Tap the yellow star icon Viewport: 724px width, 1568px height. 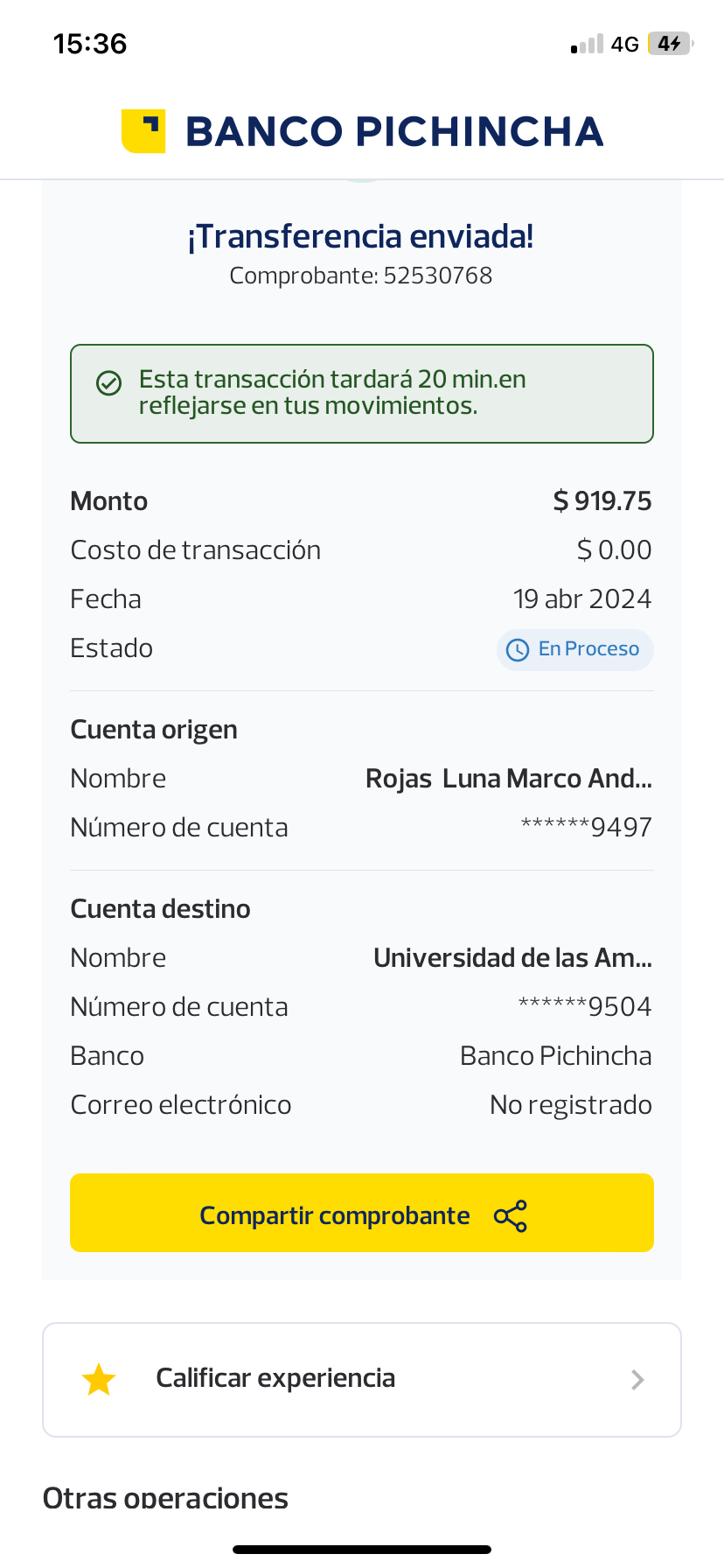point(99,1380)
